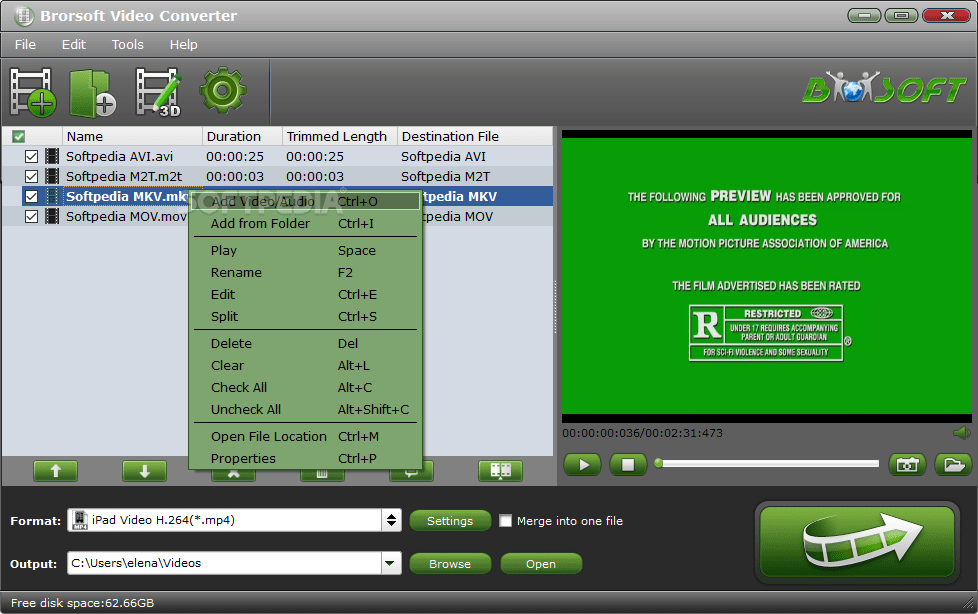Image resolution: width=978 pixels, height=614 pixels.
Task: Click the Move Up arrow button
Action: coord(56,471)
